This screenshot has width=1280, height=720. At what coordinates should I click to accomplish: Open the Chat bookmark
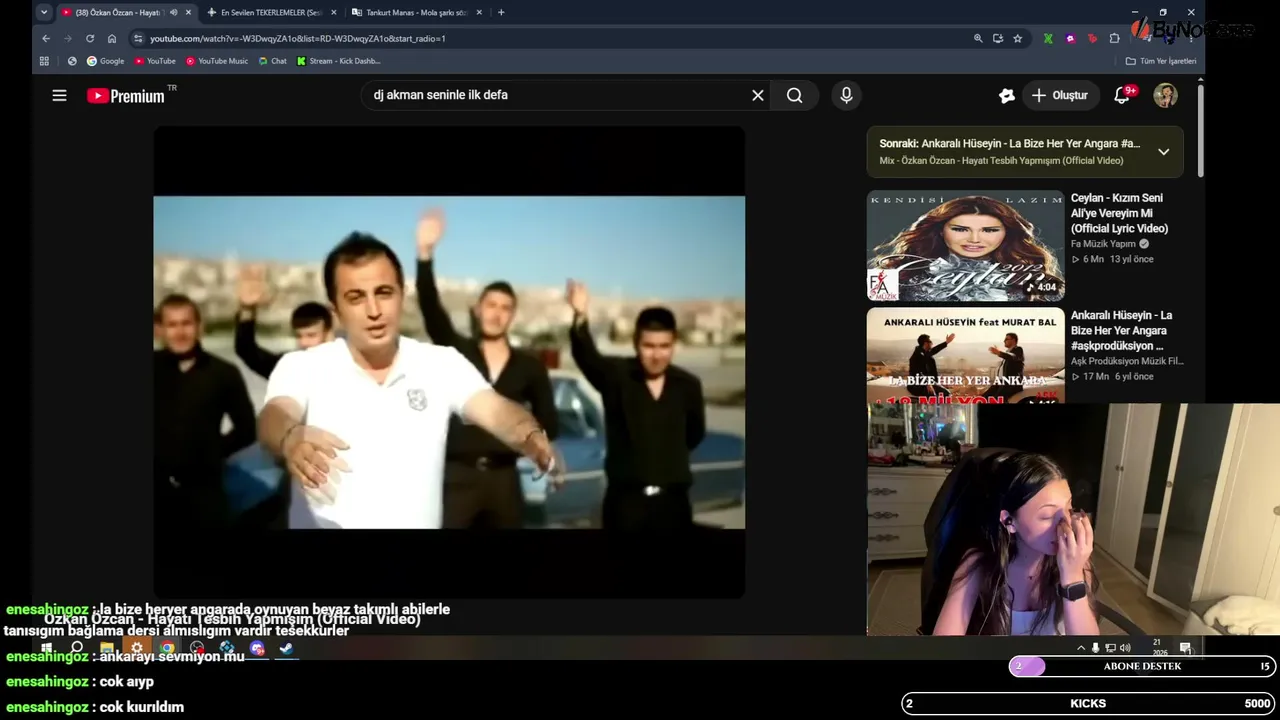click(272, 61)
